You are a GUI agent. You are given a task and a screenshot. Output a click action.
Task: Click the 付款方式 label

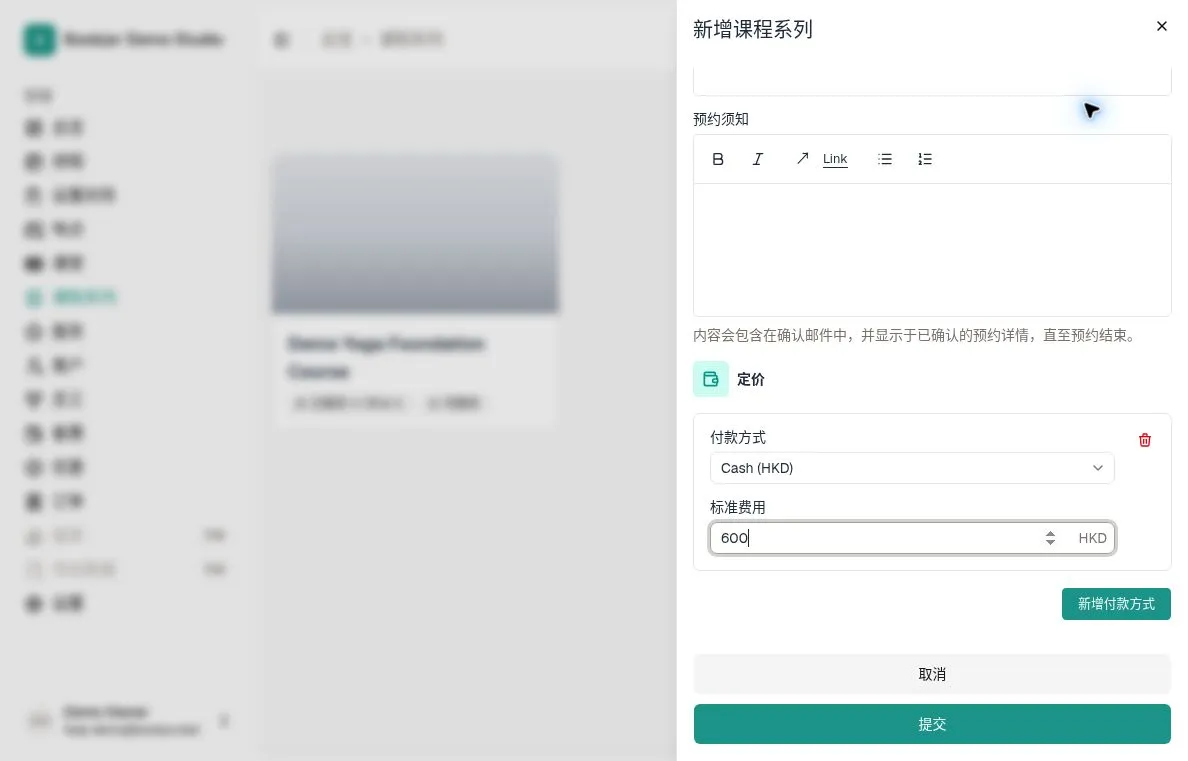(x=738, y=437)
